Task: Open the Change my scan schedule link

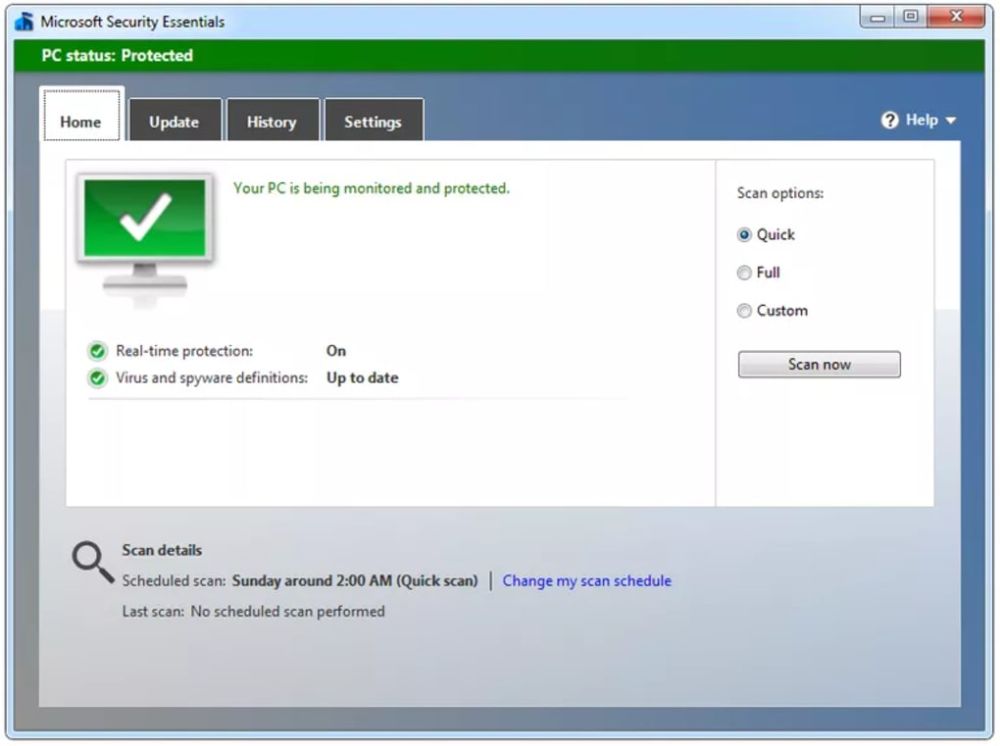Action: 586,581
